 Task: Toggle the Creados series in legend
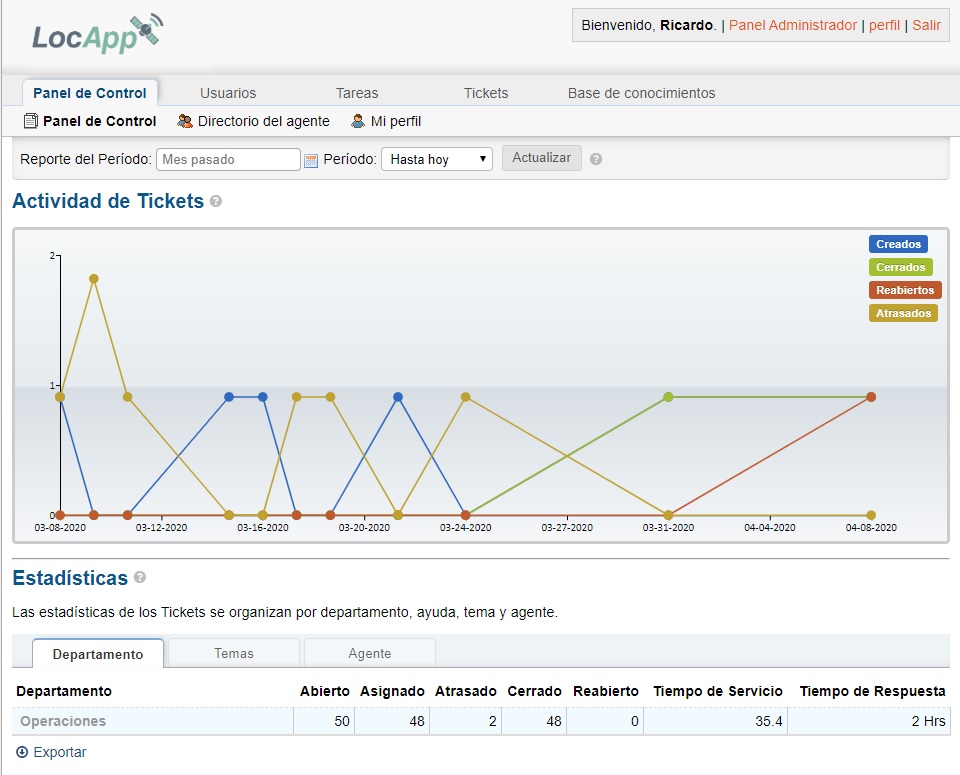[x=898, y=244]
